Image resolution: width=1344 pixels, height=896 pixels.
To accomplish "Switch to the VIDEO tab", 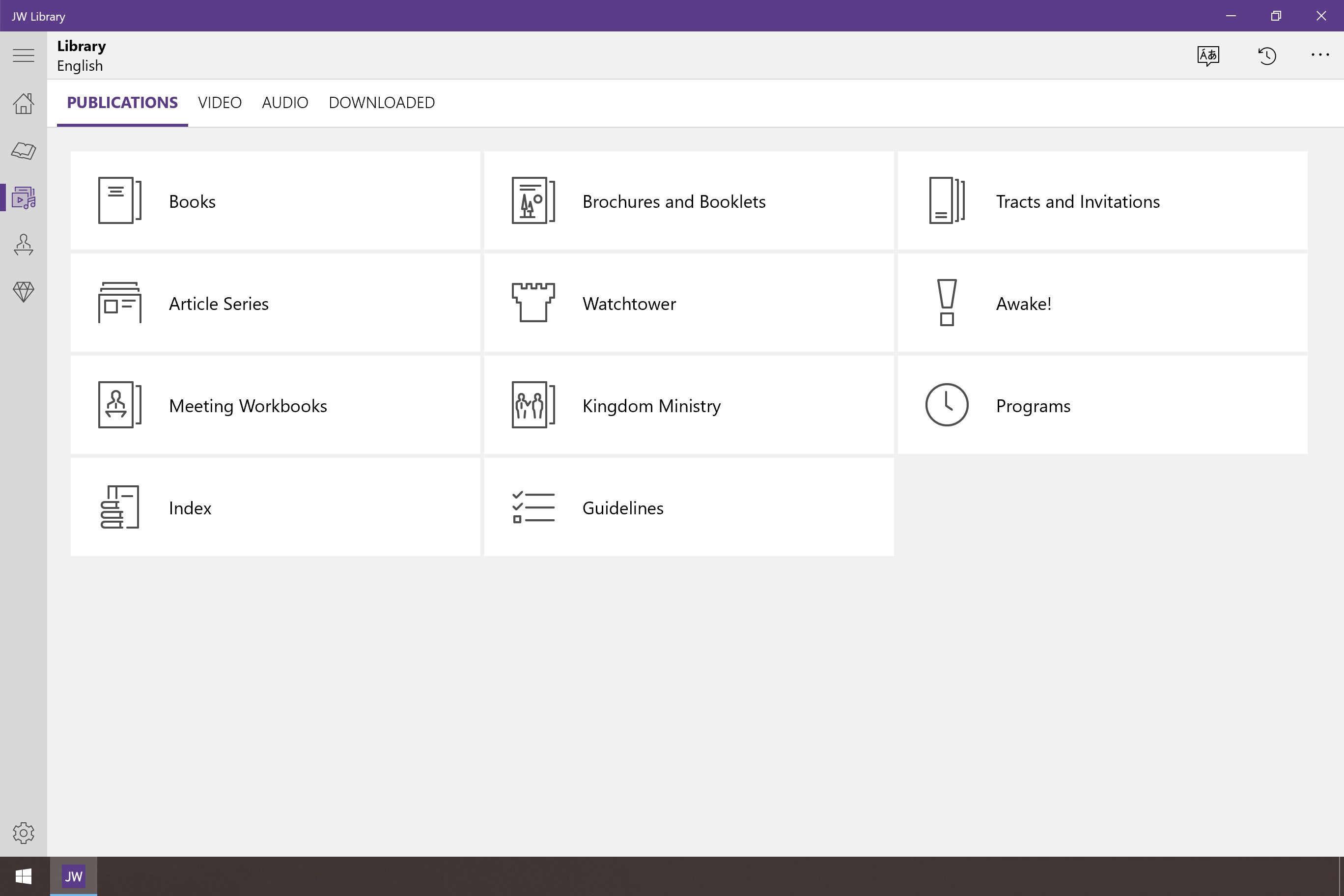I will 220,103.
